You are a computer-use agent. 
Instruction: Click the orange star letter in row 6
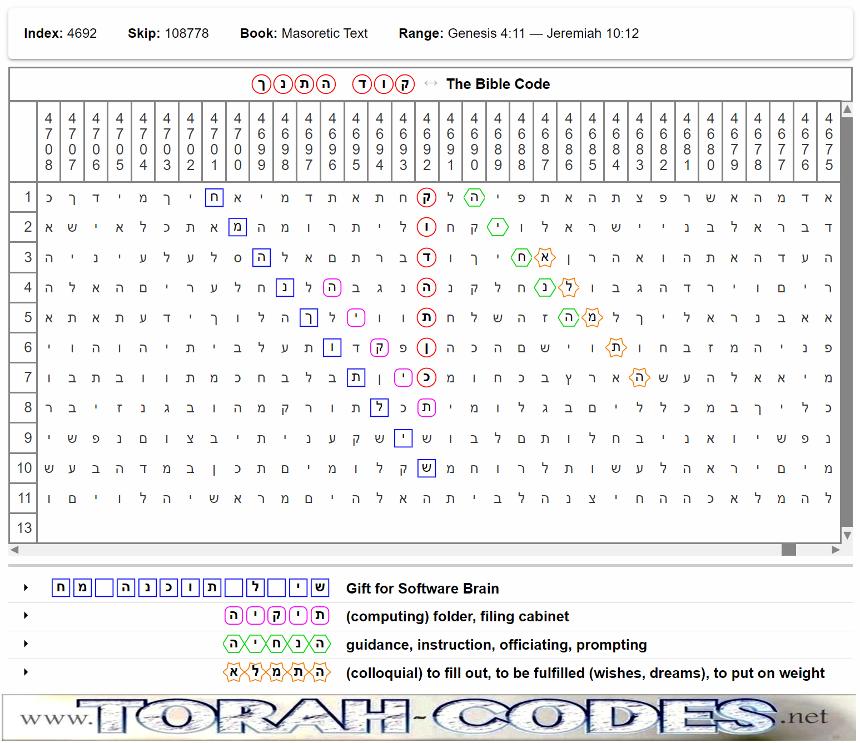coord(616,348)
